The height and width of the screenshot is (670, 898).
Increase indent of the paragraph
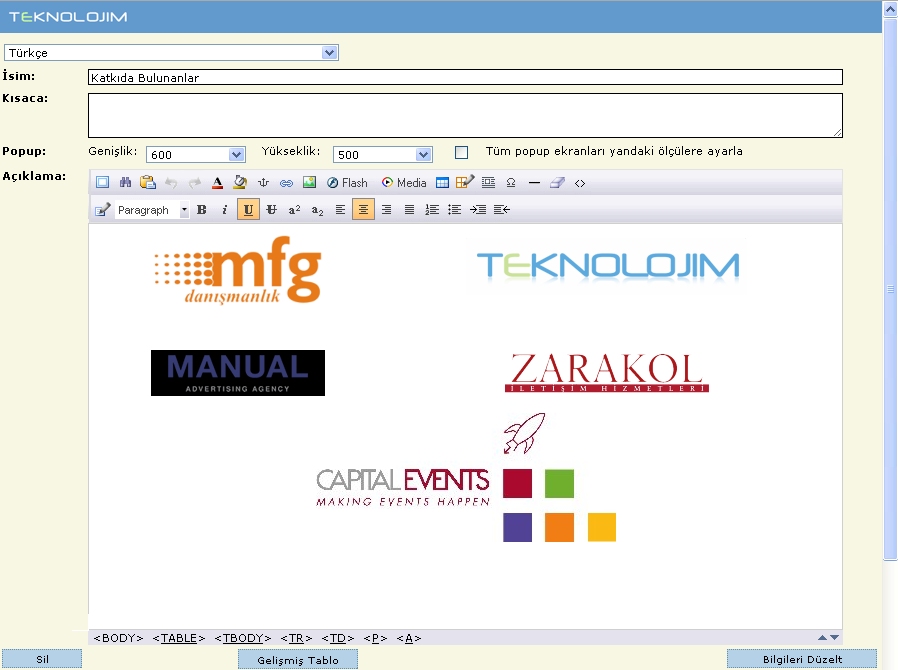click(478, 210)
